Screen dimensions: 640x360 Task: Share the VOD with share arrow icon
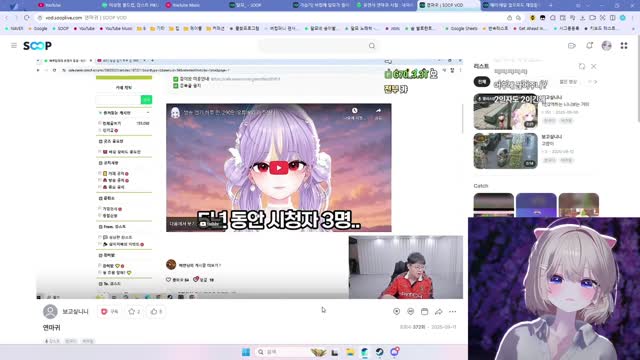click(438, 311)
